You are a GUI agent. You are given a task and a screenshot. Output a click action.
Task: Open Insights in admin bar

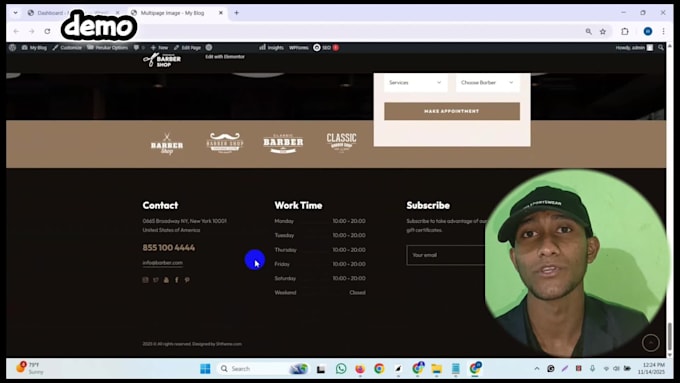pos(271,48)
